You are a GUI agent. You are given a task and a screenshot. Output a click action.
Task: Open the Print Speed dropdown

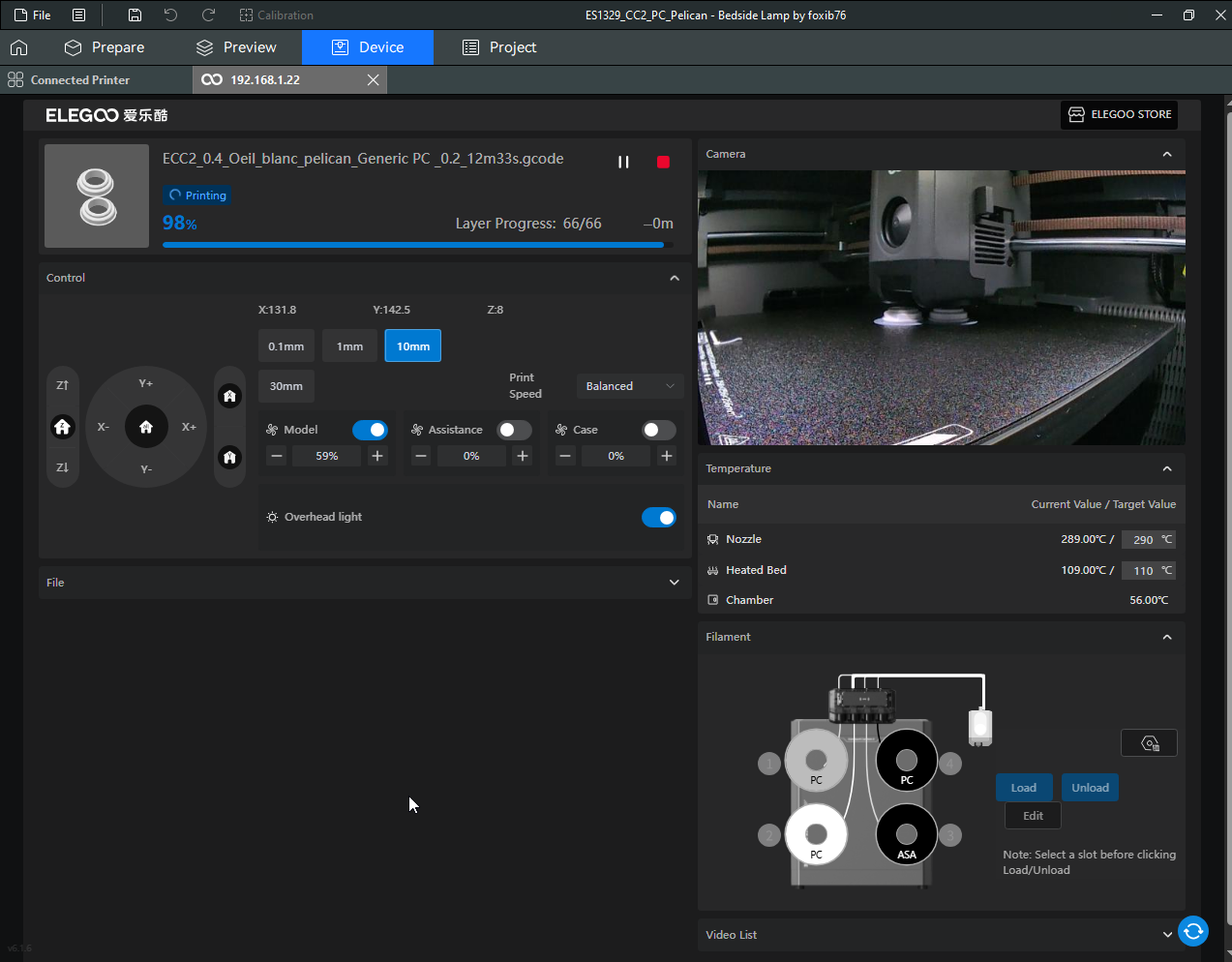(630, 386)
